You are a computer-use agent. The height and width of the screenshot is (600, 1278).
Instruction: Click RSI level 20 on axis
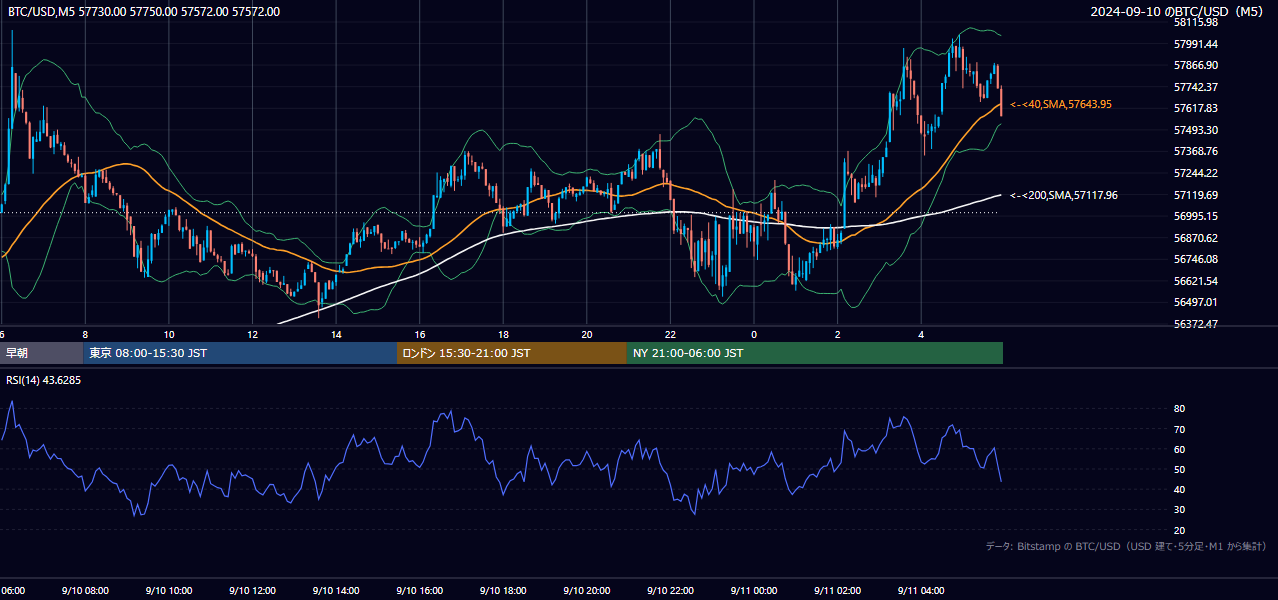pyautogui.click(x=1179, y=531)
